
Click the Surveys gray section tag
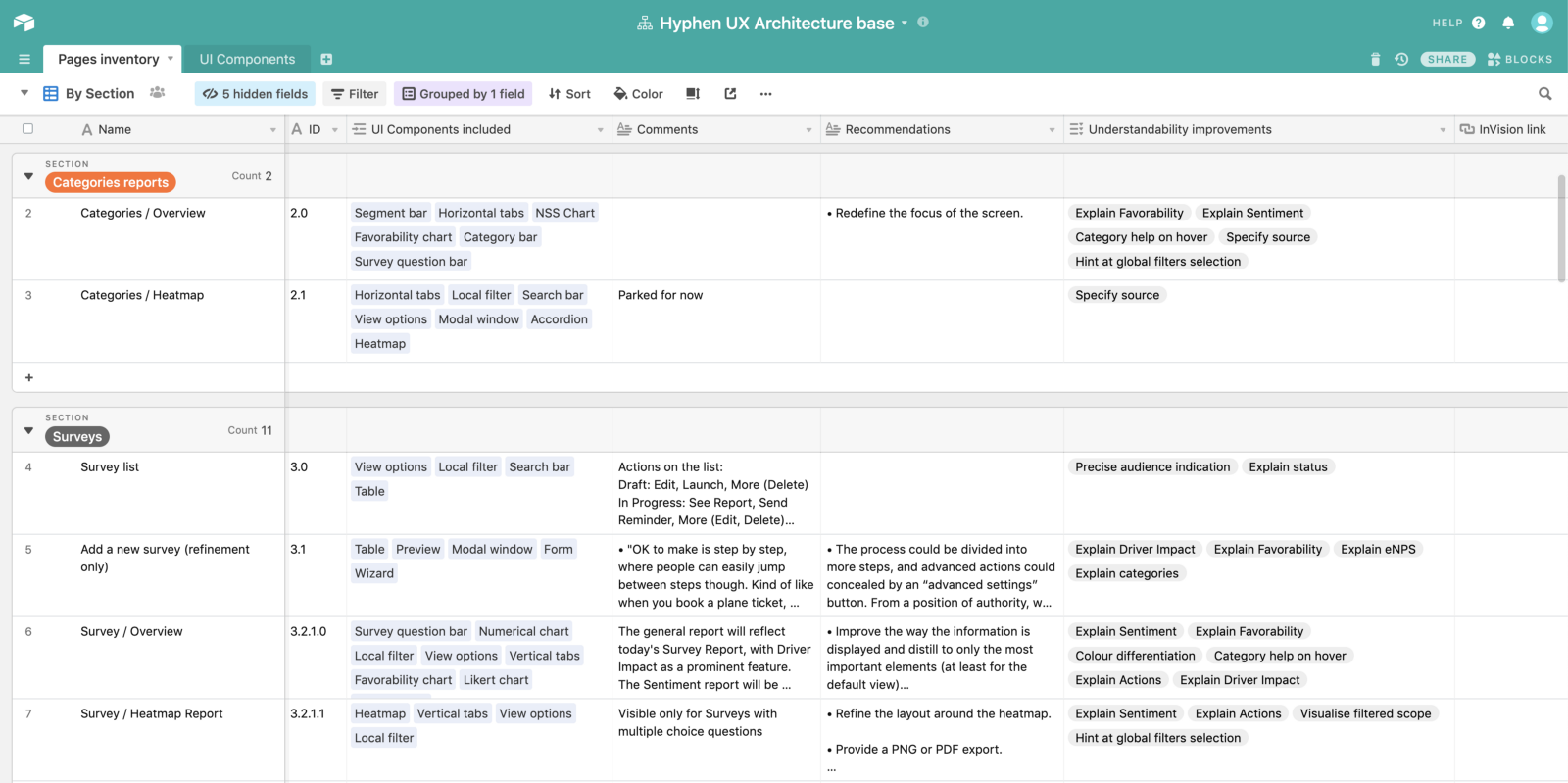click(77, 436)
